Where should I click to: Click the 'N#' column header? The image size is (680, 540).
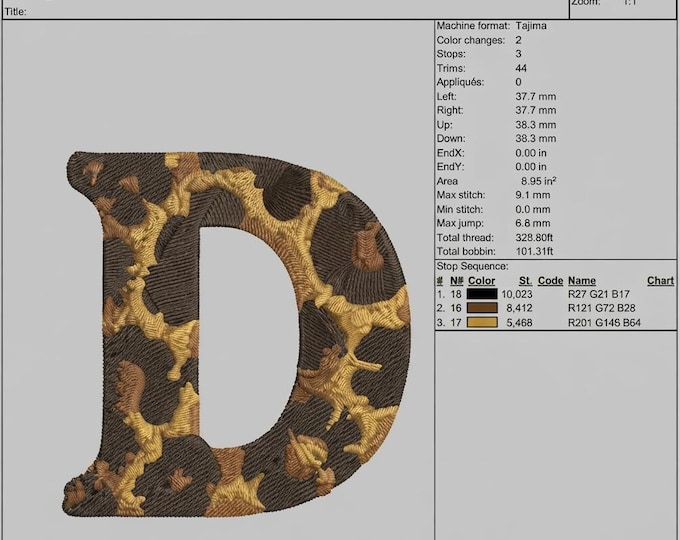pos(456,281)
